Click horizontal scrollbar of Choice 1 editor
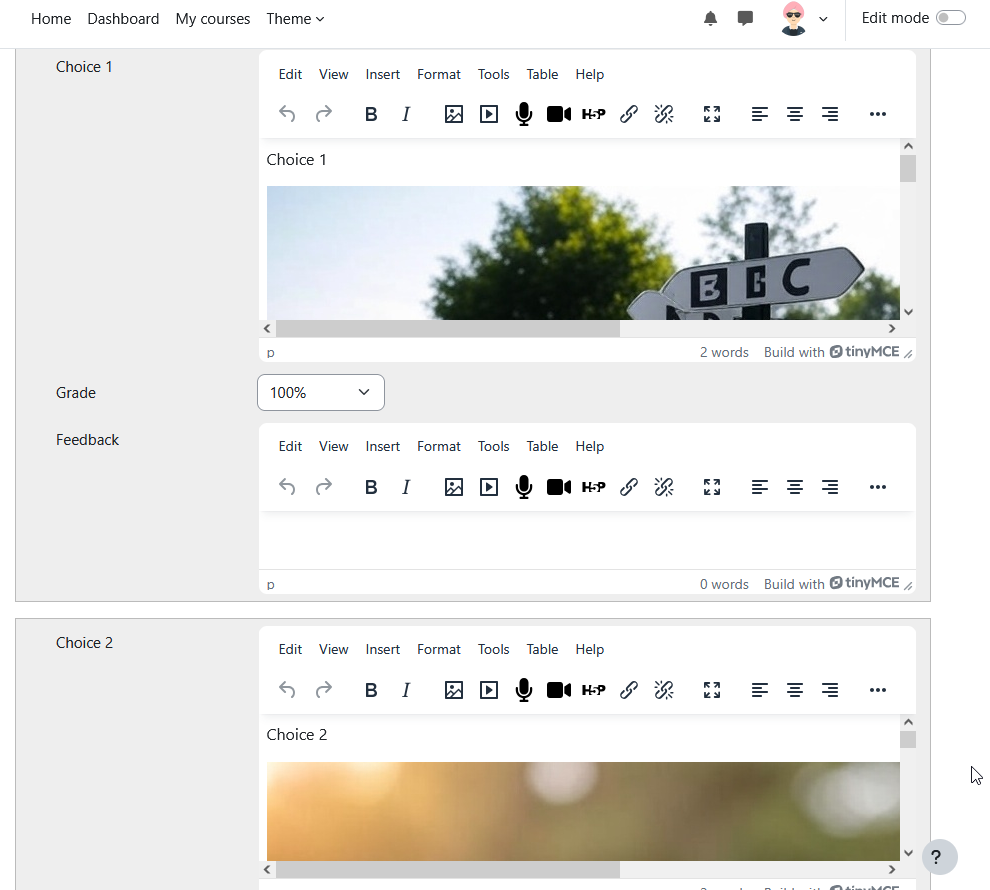 [448, 328]
